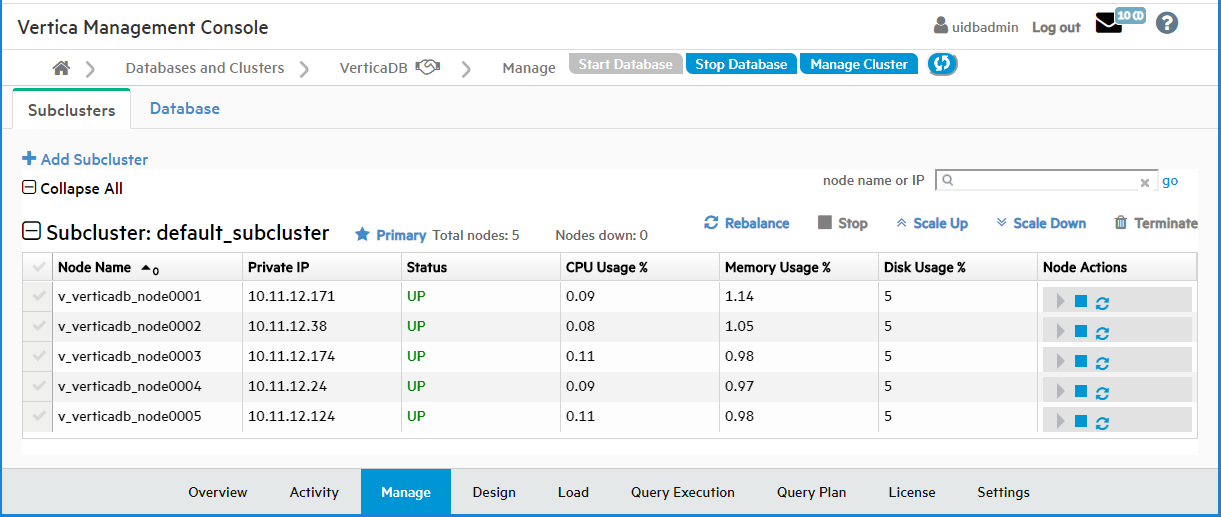Collapse the default_subcluster section

[31, 232]
